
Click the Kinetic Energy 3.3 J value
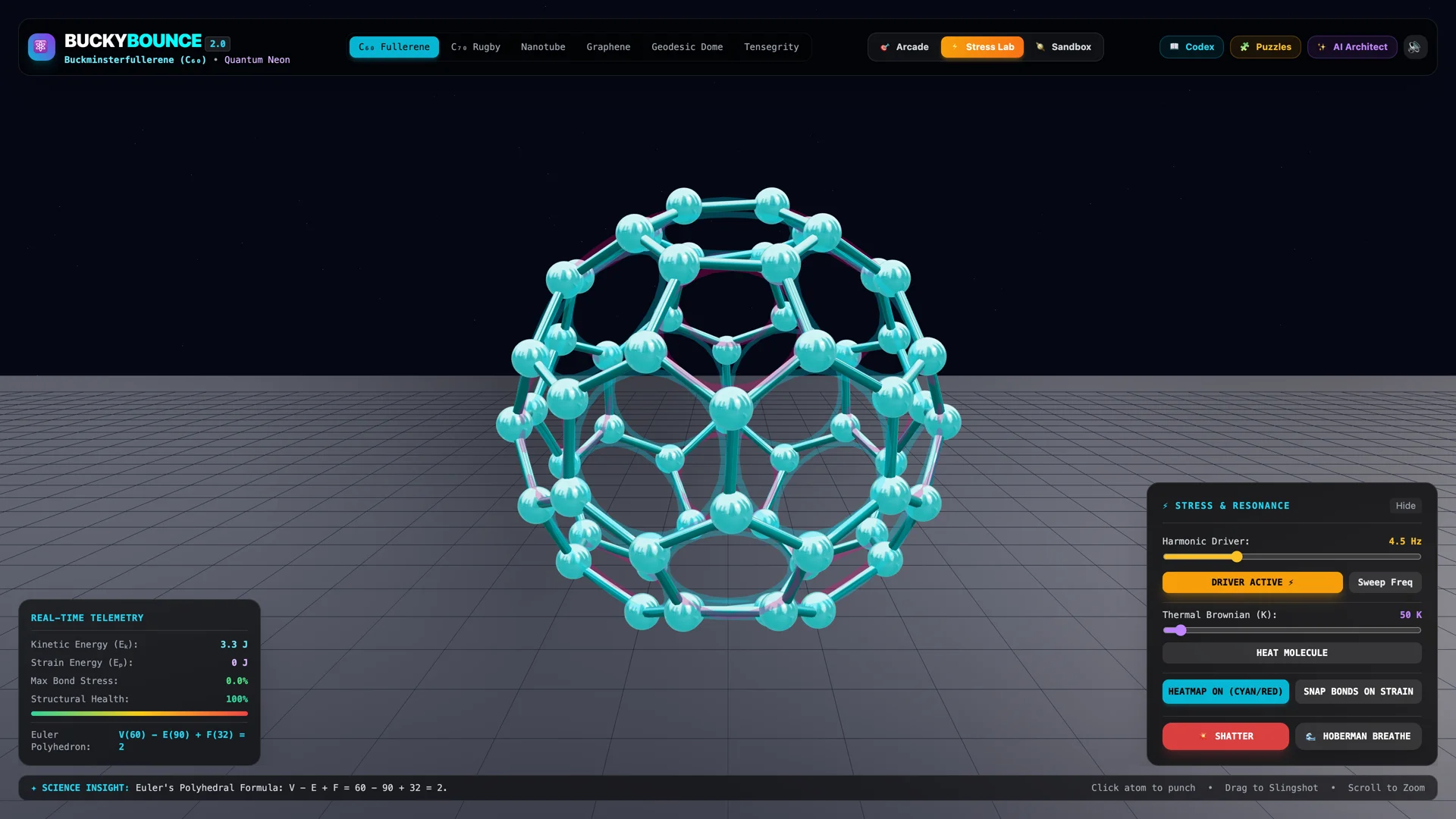[234, 645]
